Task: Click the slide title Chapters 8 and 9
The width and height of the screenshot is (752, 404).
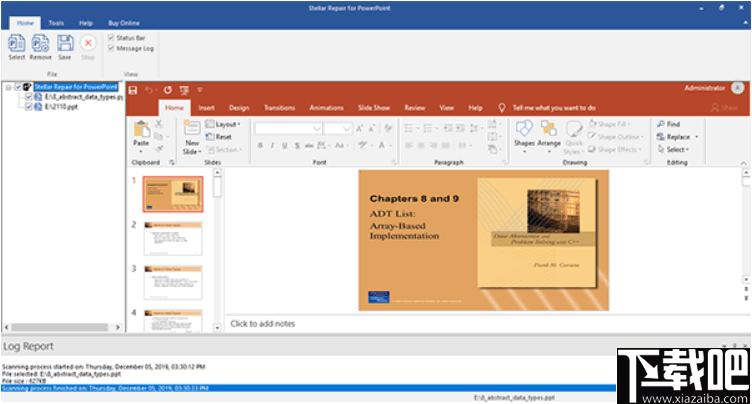Action: point(414,198)
